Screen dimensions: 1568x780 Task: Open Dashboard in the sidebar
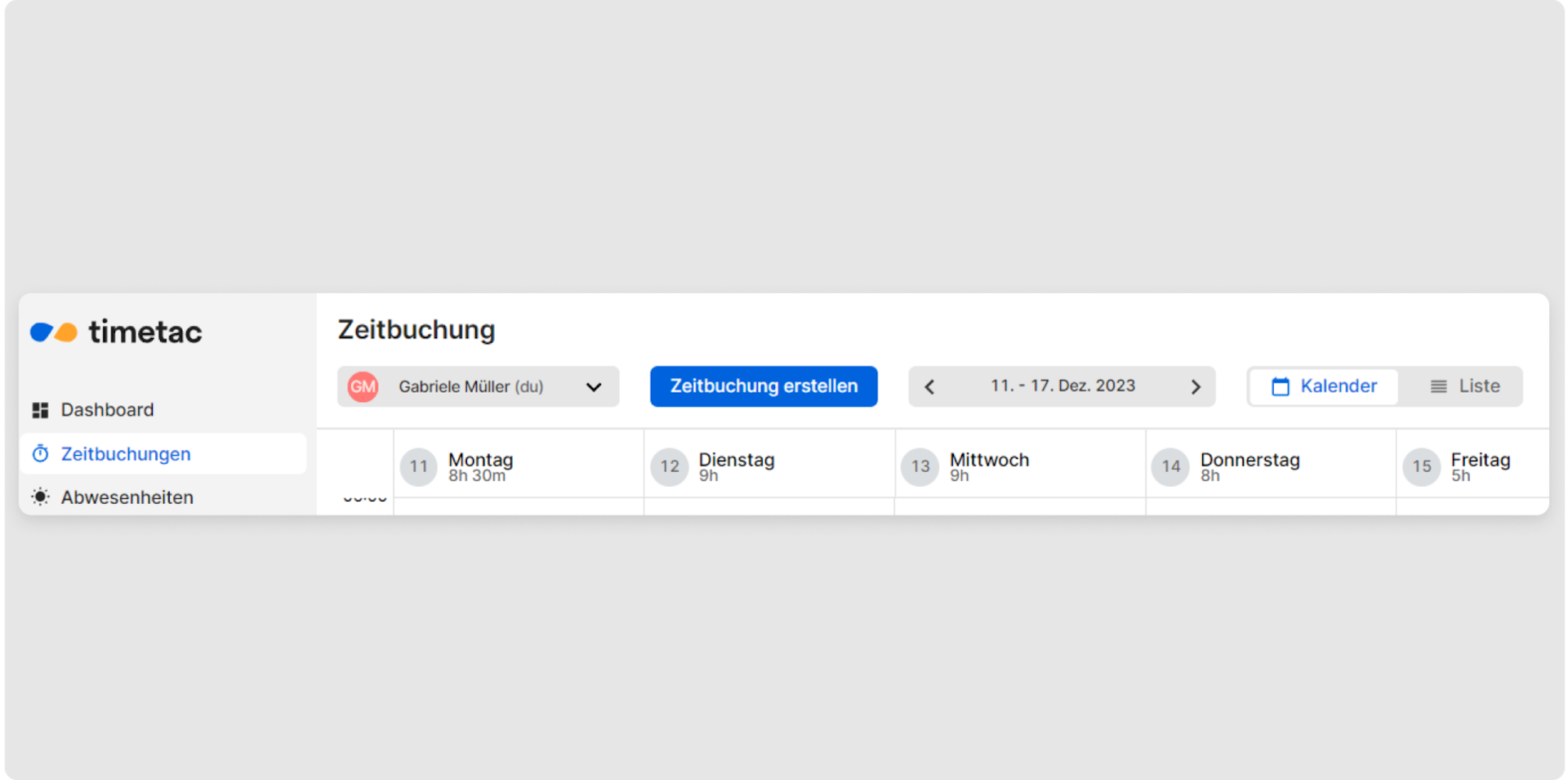(163, 410)
